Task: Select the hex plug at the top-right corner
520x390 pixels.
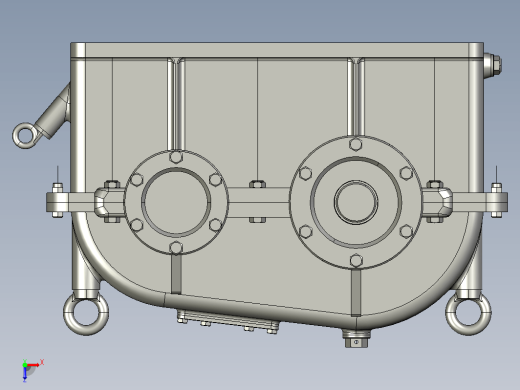Action: coord(493,65)
